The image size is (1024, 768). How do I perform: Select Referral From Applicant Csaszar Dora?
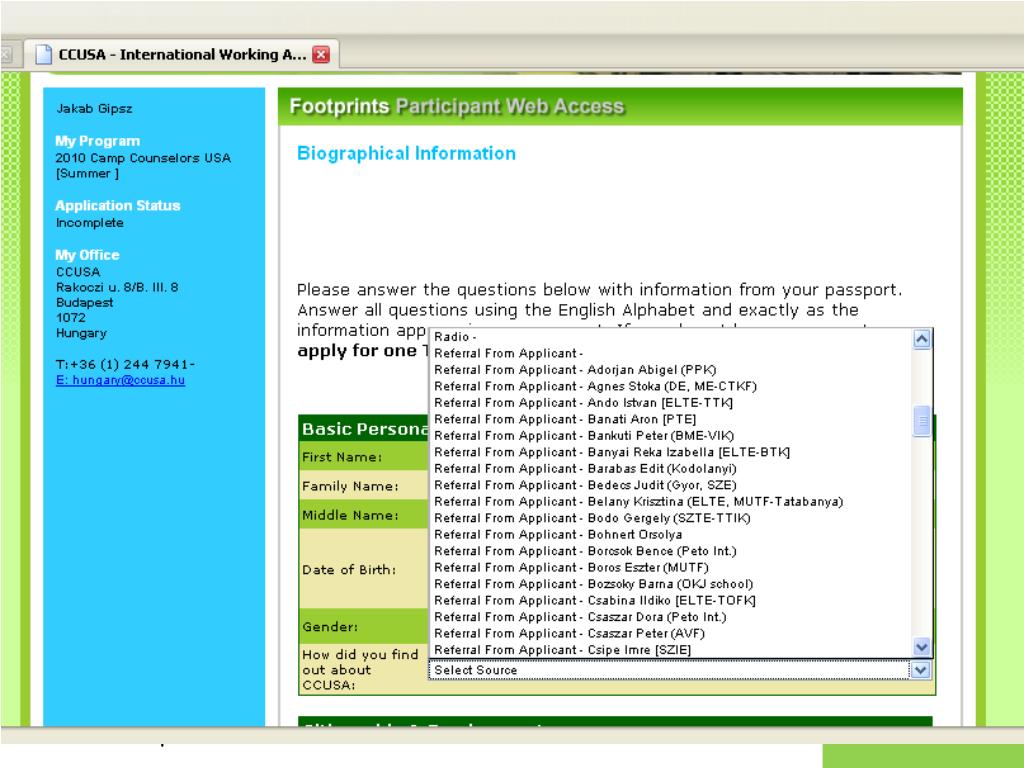[671, 617]
